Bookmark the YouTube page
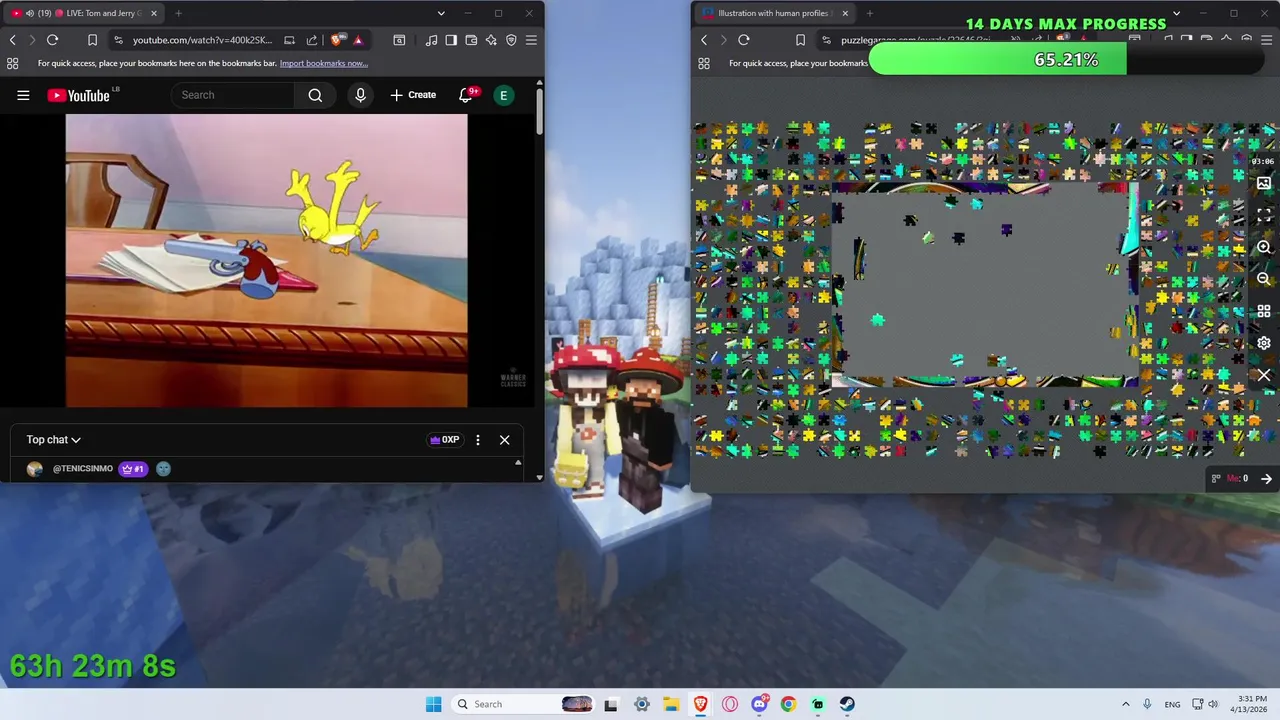Screen dimensions: 1280x720 (x=92, y=40)
